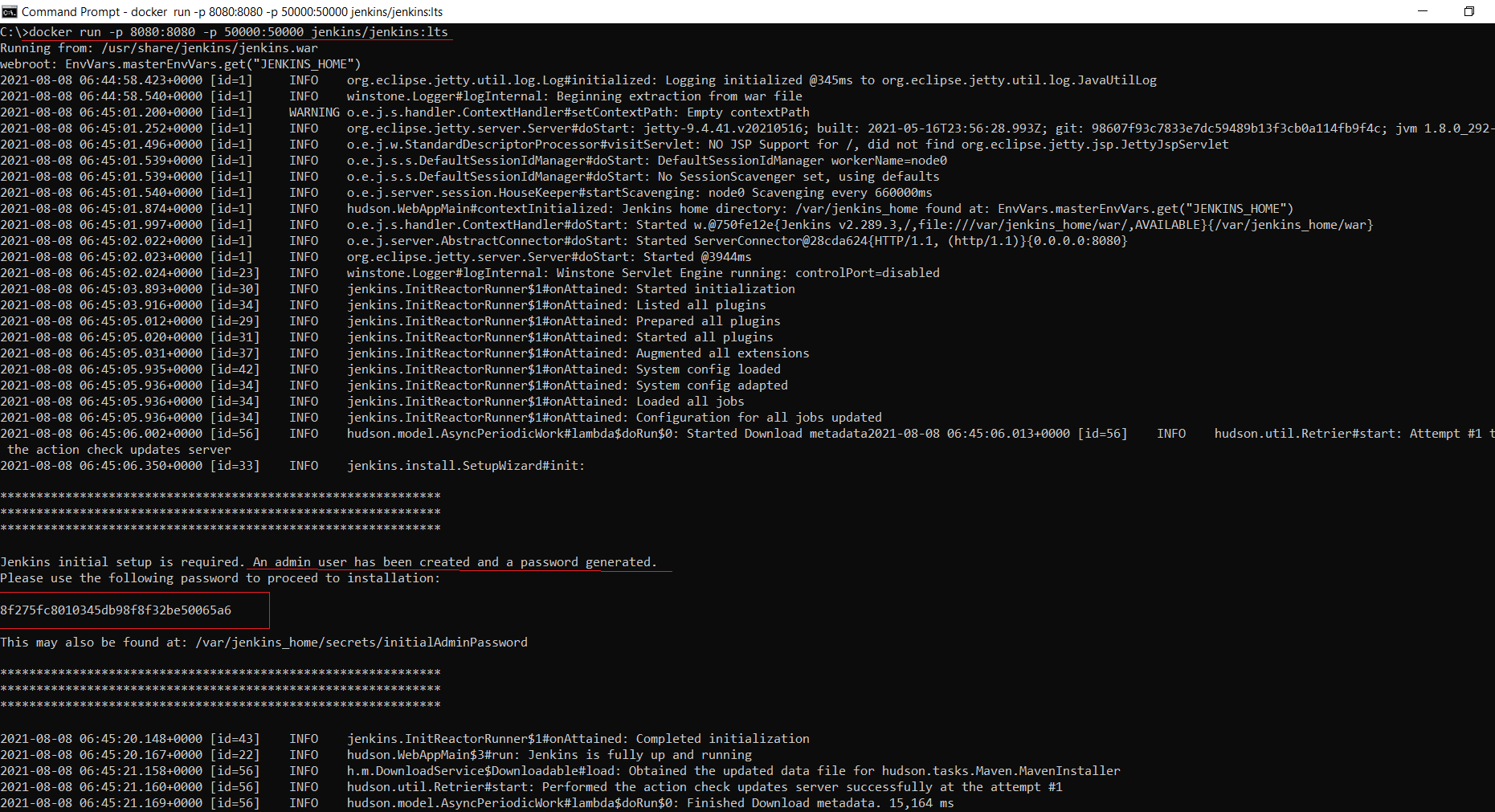Click 'Configuration for all jobs updated' entry
This screenshot has width=1495, height=812.
tap(759, 418)
